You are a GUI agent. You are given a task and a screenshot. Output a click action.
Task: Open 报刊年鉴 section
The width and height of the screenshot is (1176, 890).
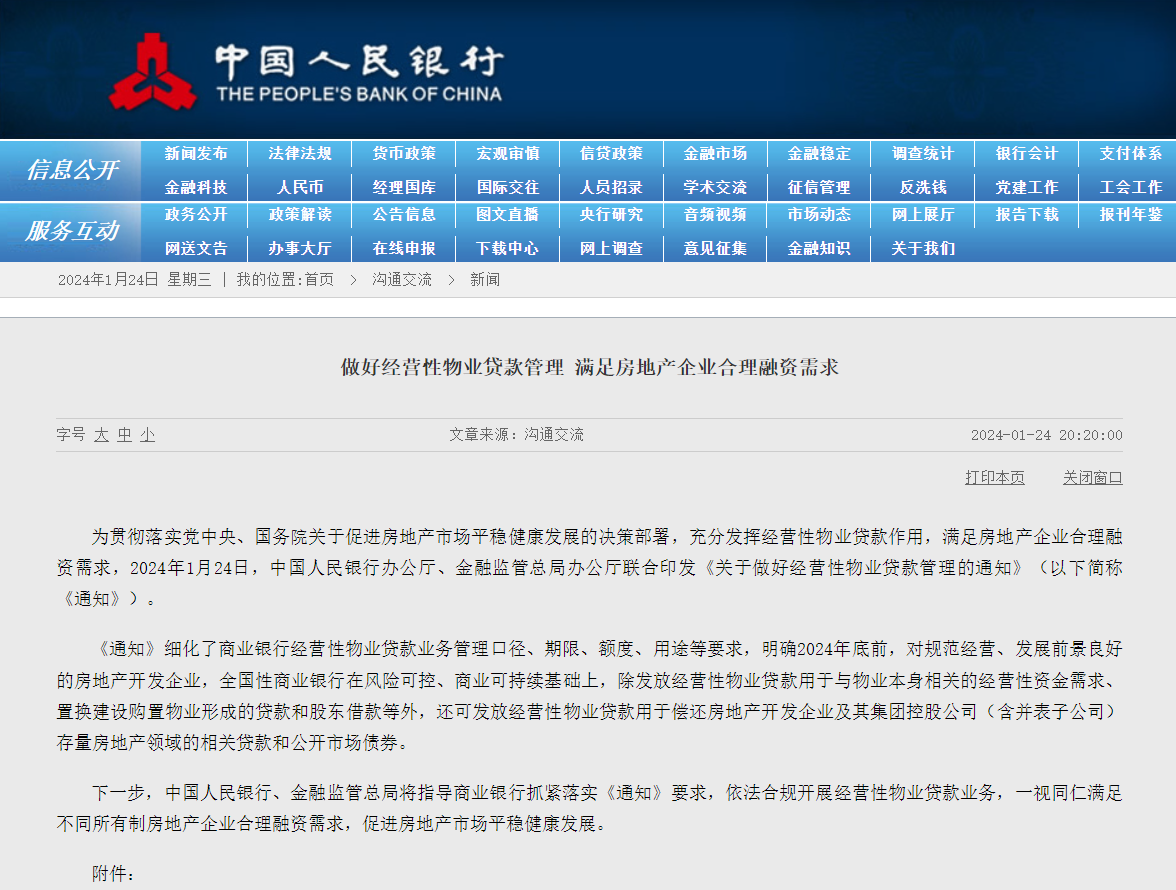1130,214
